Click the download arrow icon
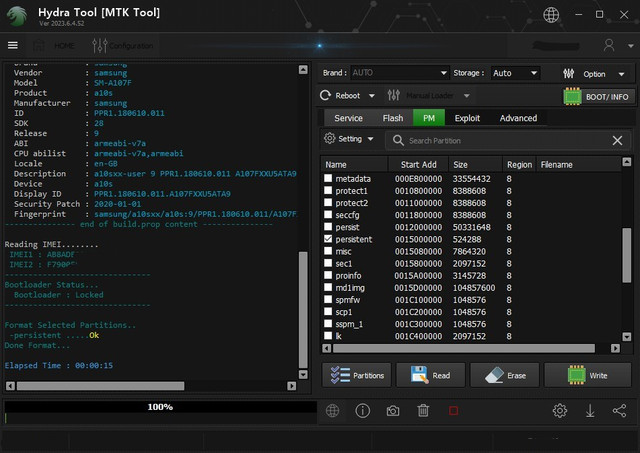 click(x=590, y=411)
